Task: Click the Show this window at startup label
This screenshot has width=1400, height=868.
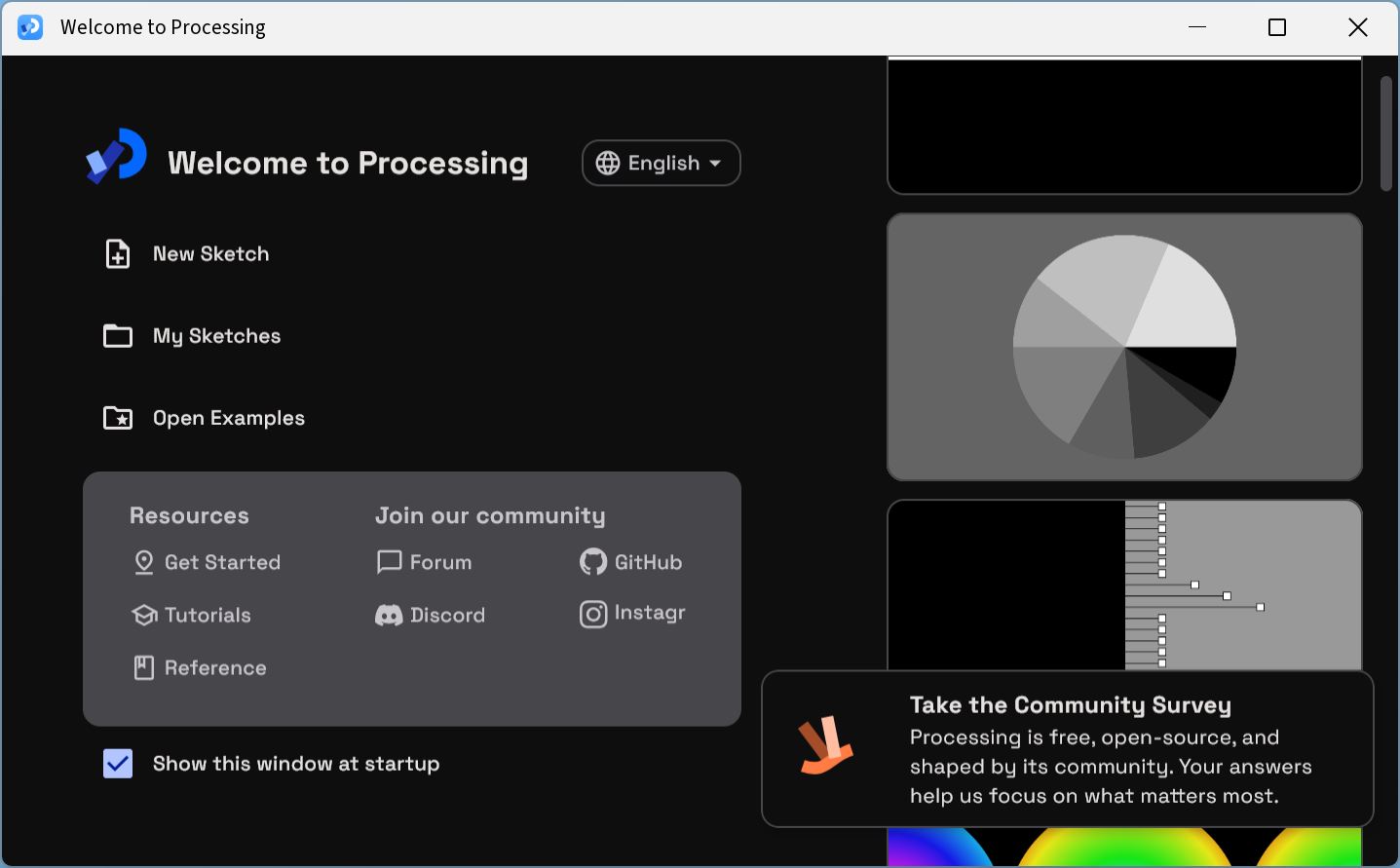Action: tap(296, 764)
